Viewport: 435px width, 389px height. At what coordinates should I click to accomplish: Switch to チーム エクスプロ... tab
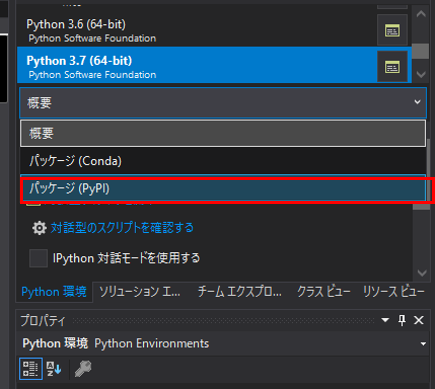tap(240, 292)
